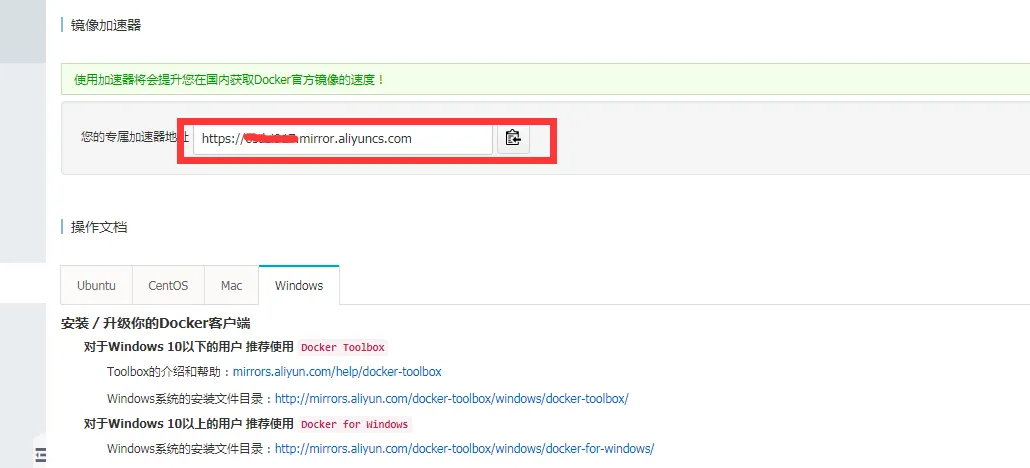Click the highlighted item in the left sidebar
1030x468 pixels.
click(22, 284)
